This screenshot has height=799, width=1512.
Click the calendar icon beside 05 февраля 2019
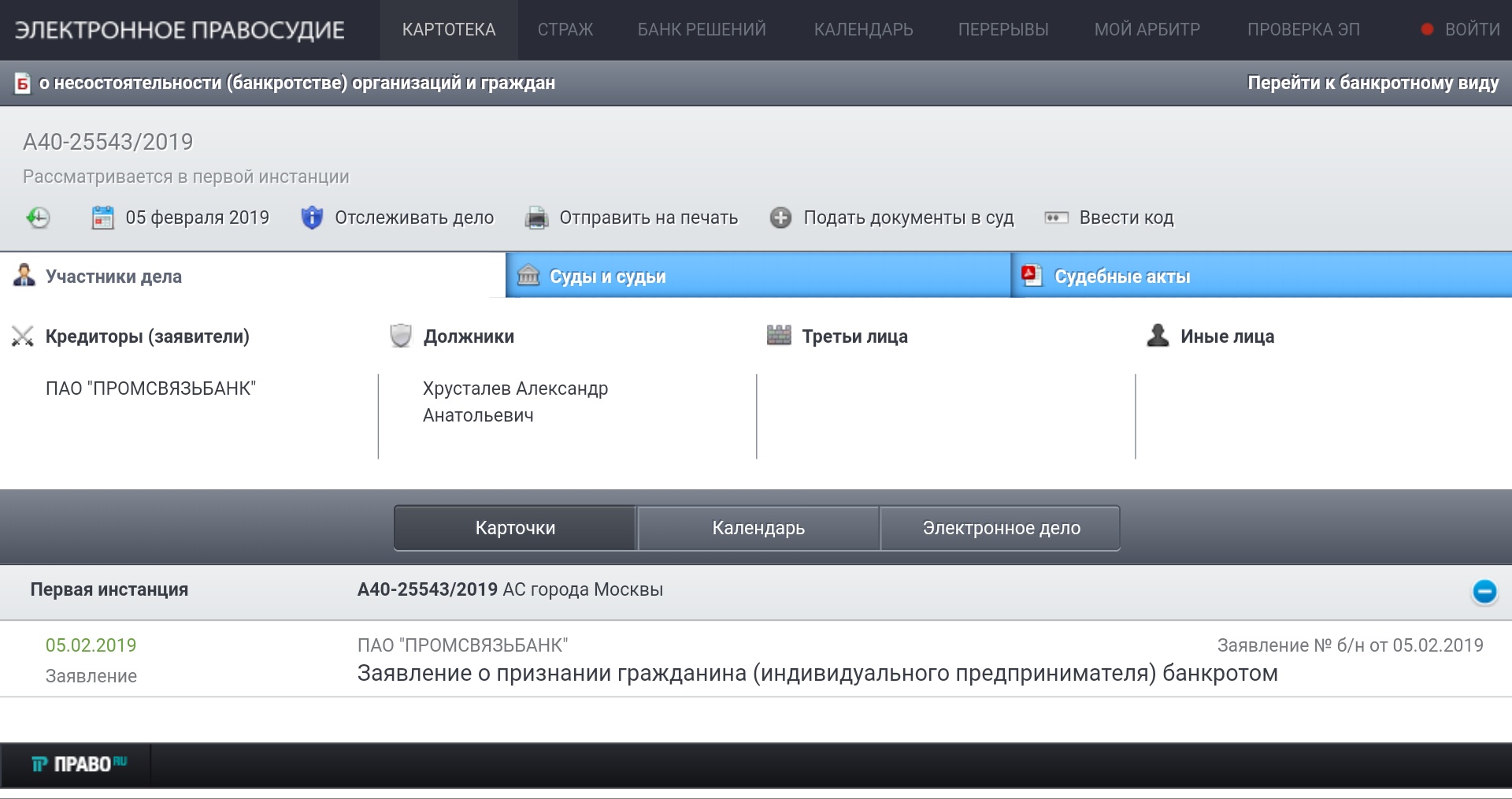103,217
